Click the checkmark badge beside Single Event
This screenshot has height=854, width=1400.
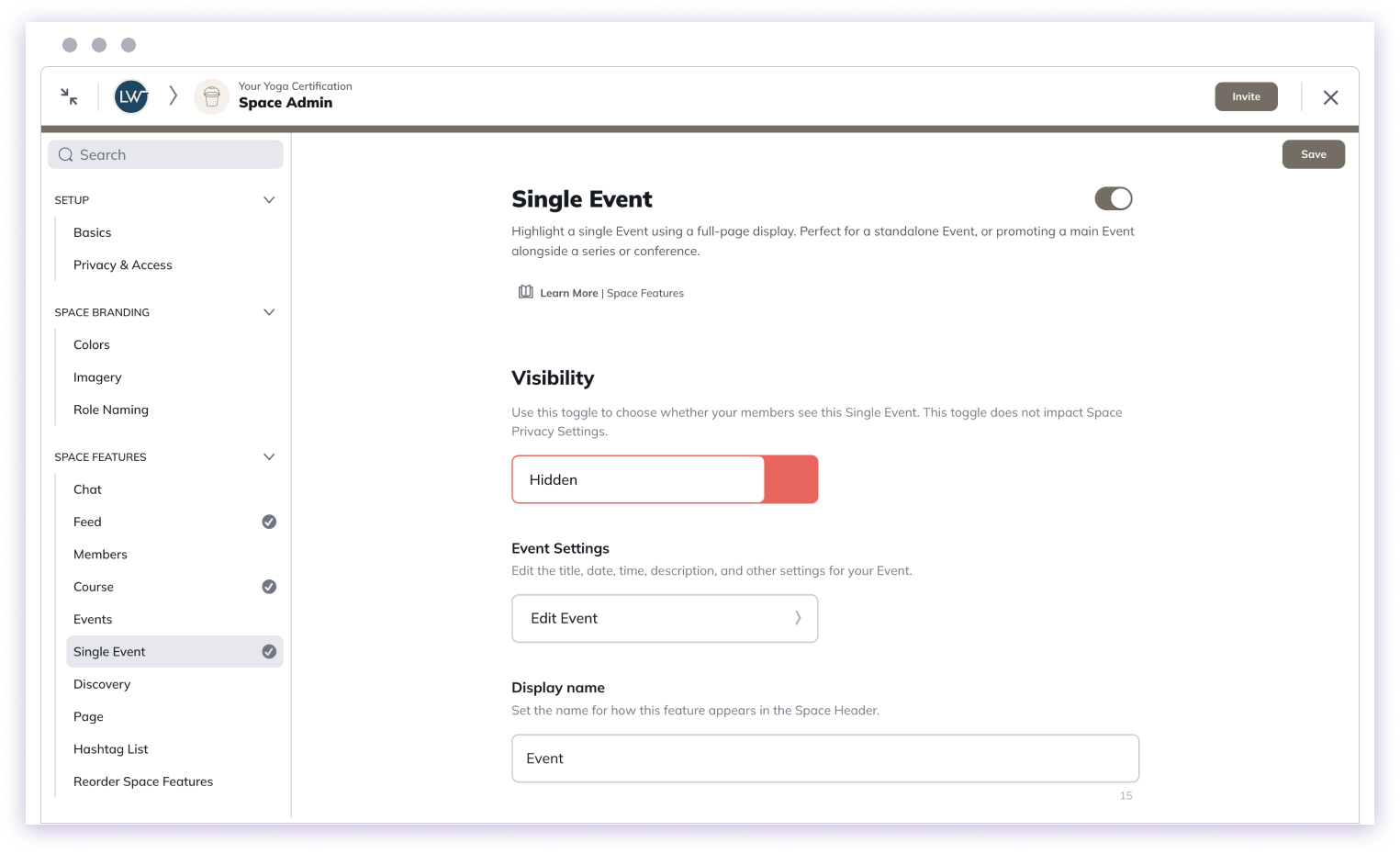269,651
